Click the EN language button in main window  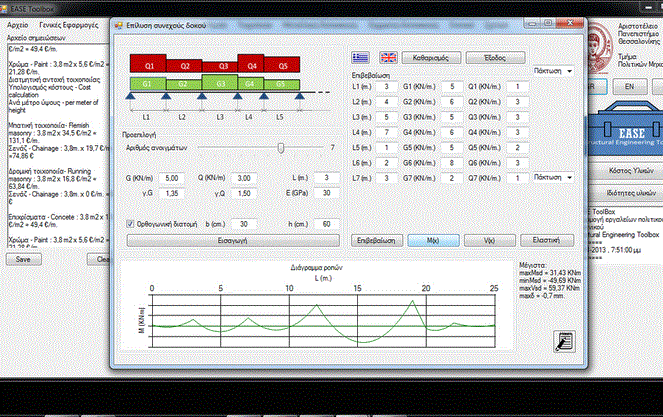click(x=630, y=86)
